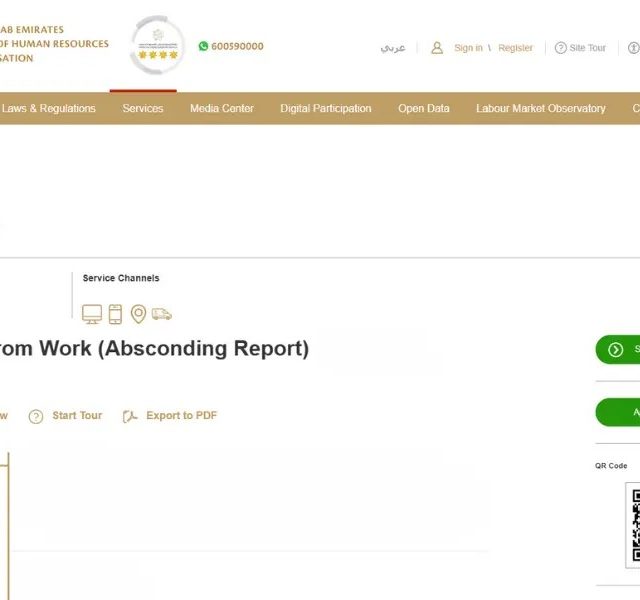The image size is (640, 600).
Task: Click the Register link
Action: tap(515, 48)
